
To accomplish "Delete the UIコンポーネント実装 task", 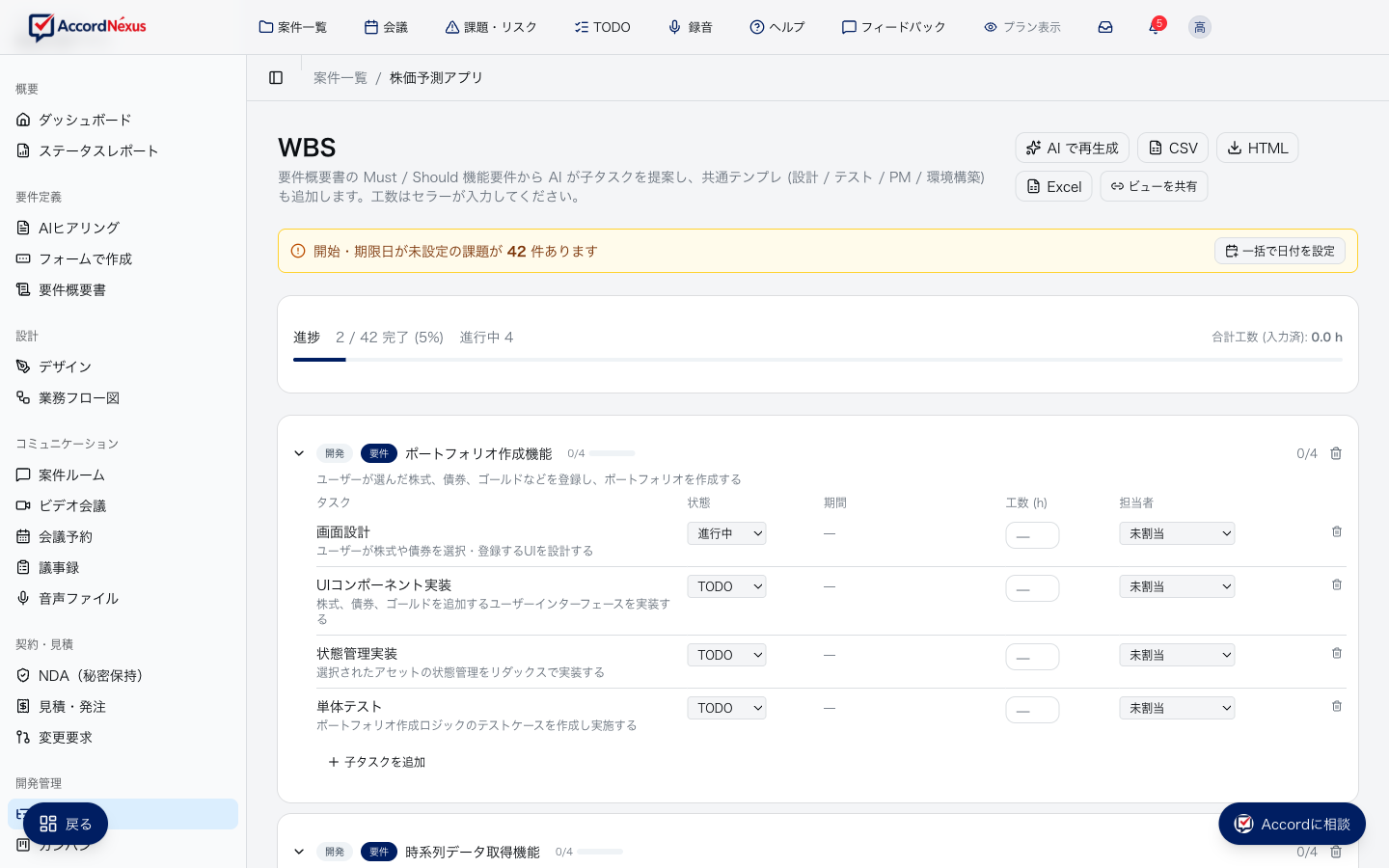I will pyautogui.click(x=1337, y=584).
